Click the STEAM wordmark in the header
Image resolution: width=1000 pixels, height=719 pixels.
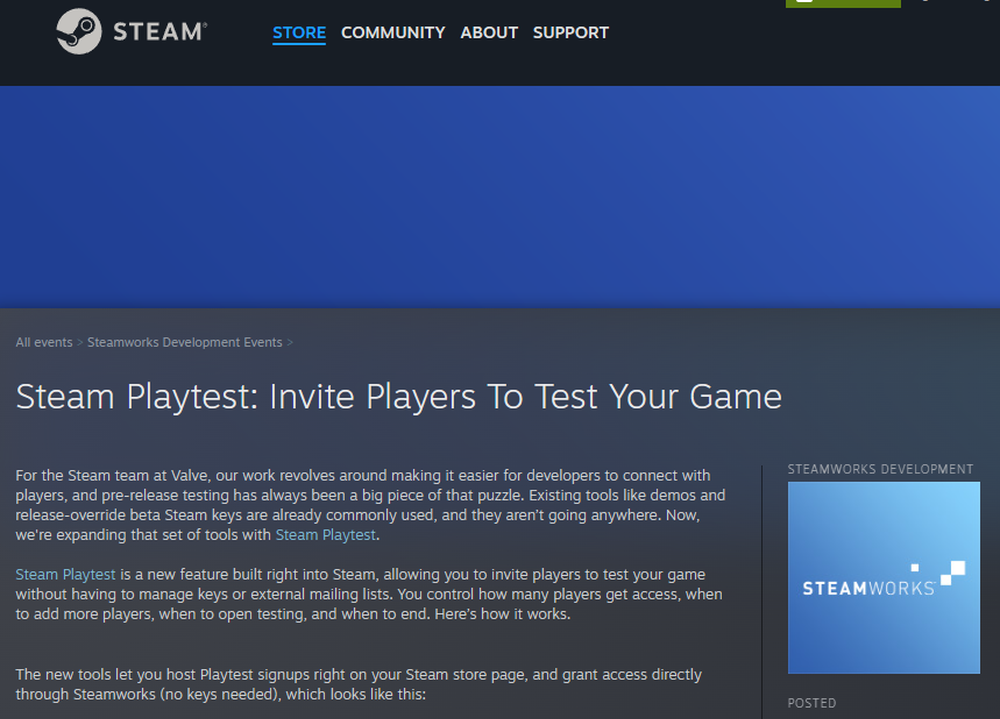point(159,32)
